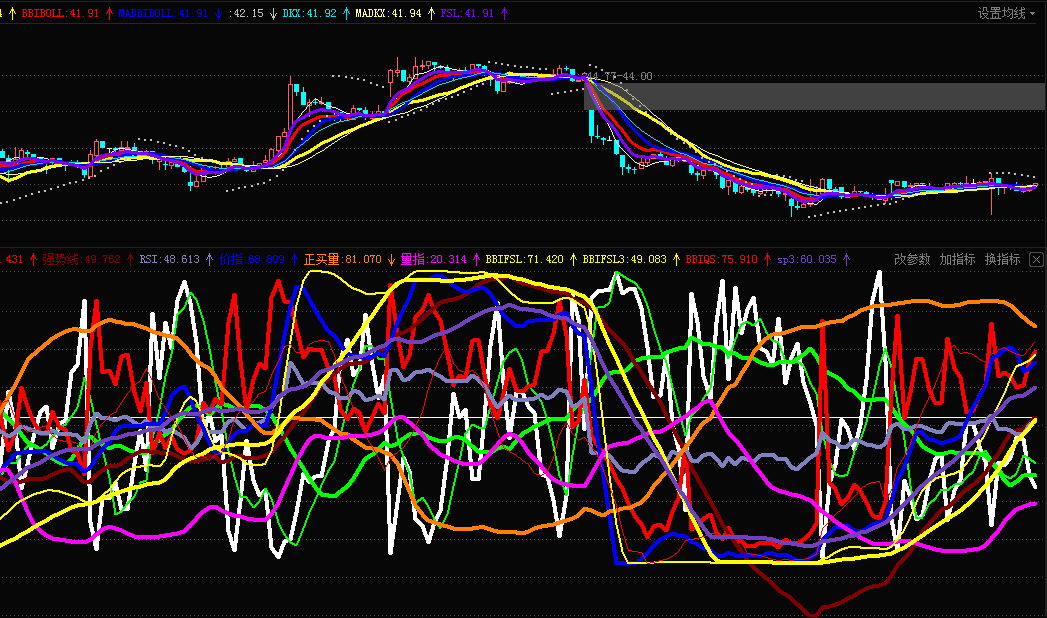Viewport: 1047px width, 618px height.
Task: Select the 强势线:49.762 indicator label
Action: 81,259
